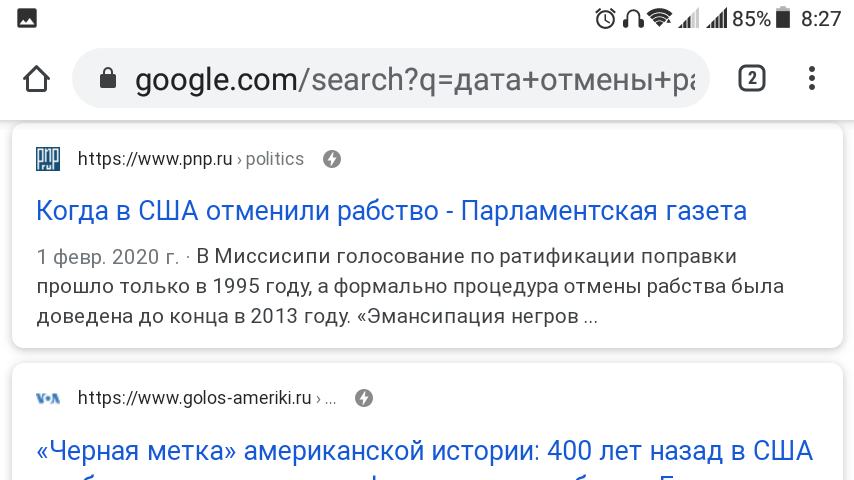Image resolution: width=854 pixels, height=480 pixels.
Task: Tap the alarm clock status icon
Action: (x=605, y=19)
